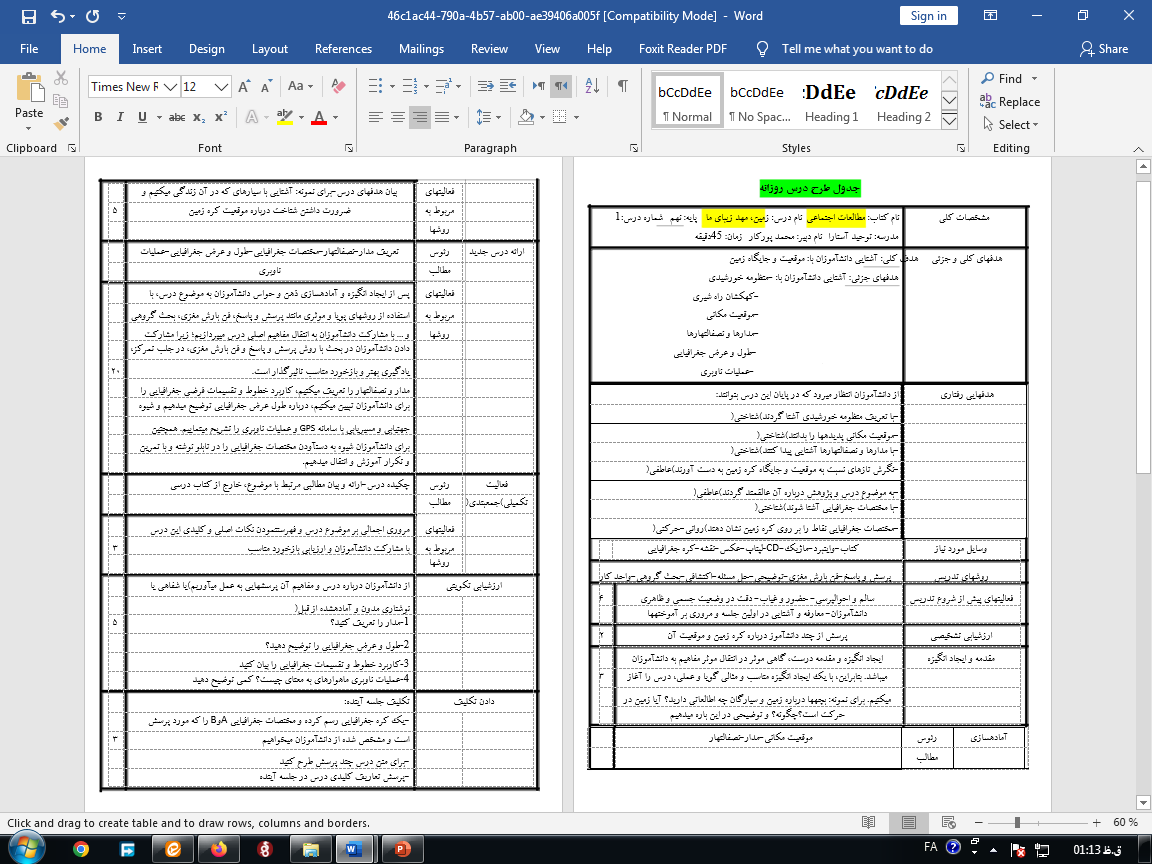Image resolution: width=1152 pixels, height=864 pixels.
Task: Apply the No Spacing style
Action: [x=758, y=101]
